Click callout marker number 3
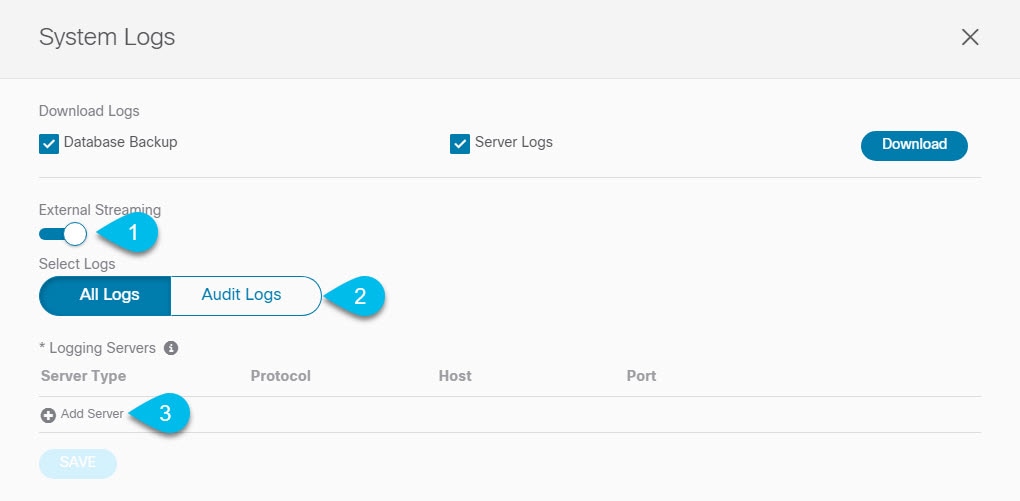The image size is (1020, 501). [159, 413]
